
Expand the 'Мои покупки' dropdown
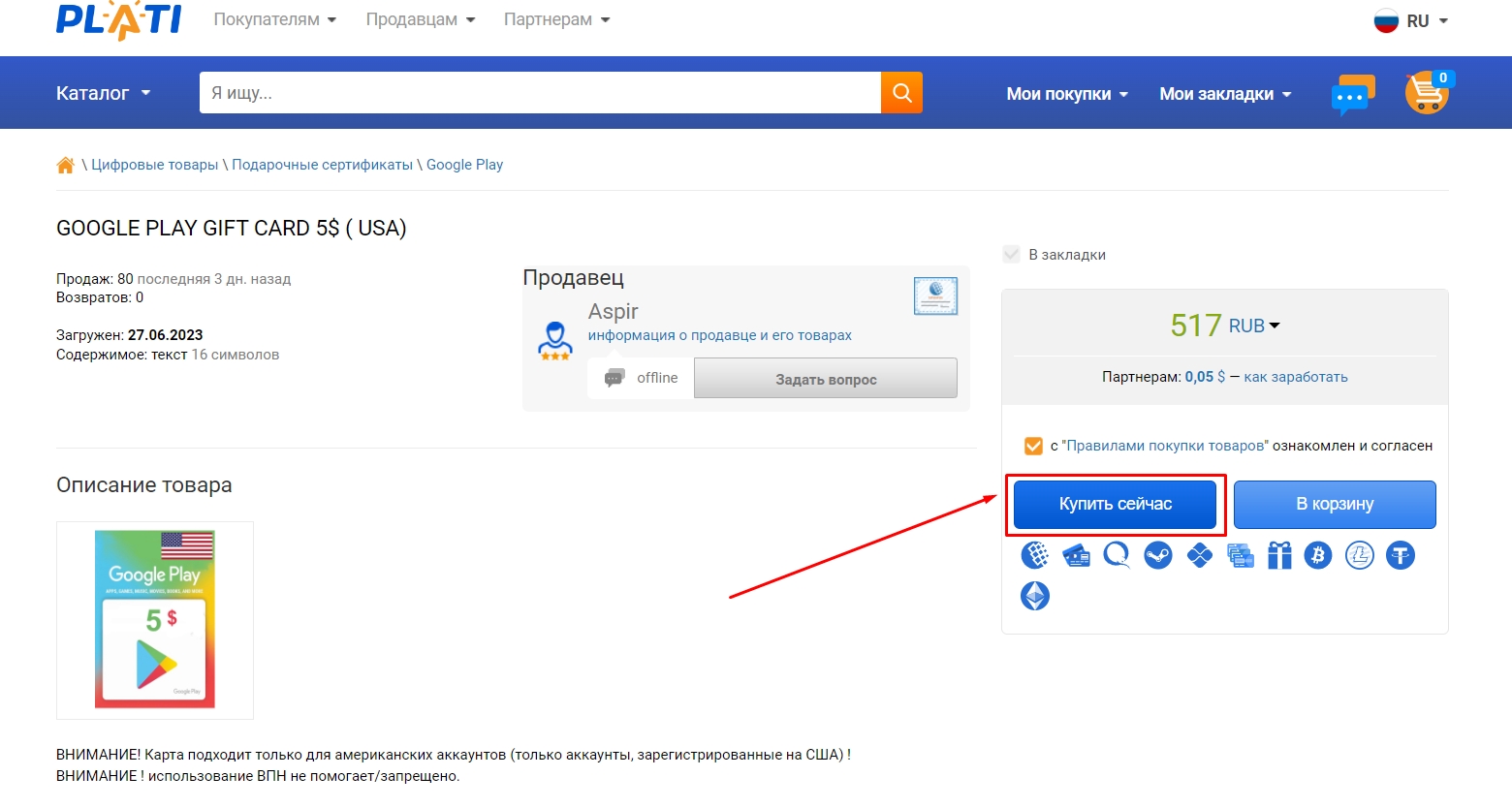pyautogui.click(x=1067, y=94)
